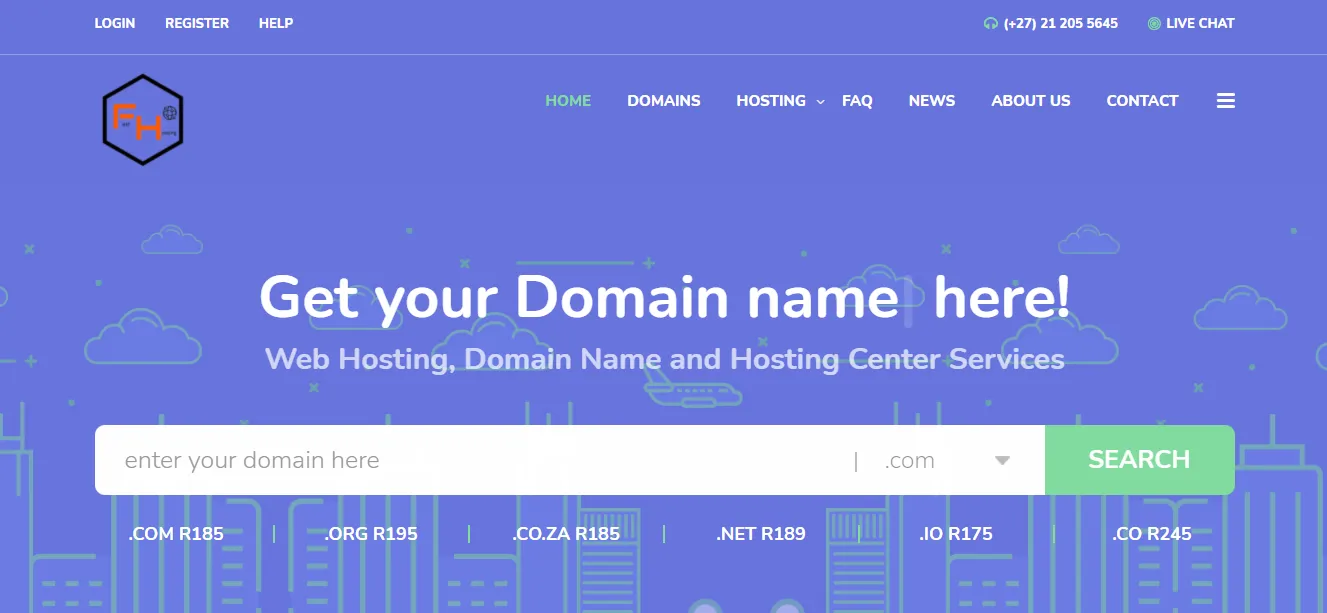This screenshot has height=613, width=1327.
Task: Open the .com extension dropdown
Action: [948, 460]
